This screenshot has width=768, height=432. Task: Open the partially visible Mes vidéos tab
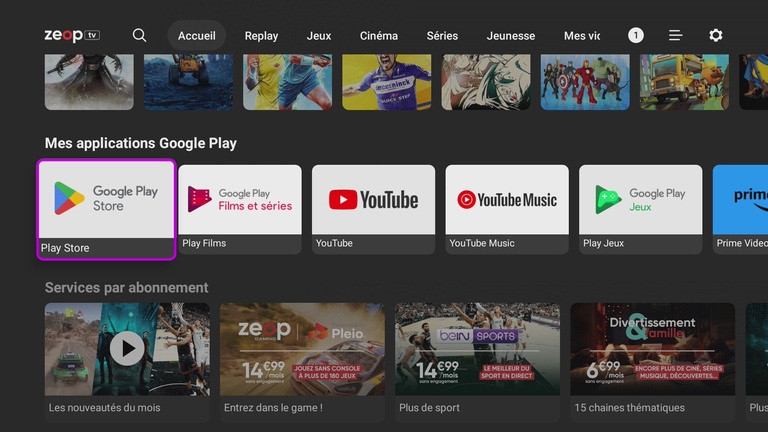[582, 36]
